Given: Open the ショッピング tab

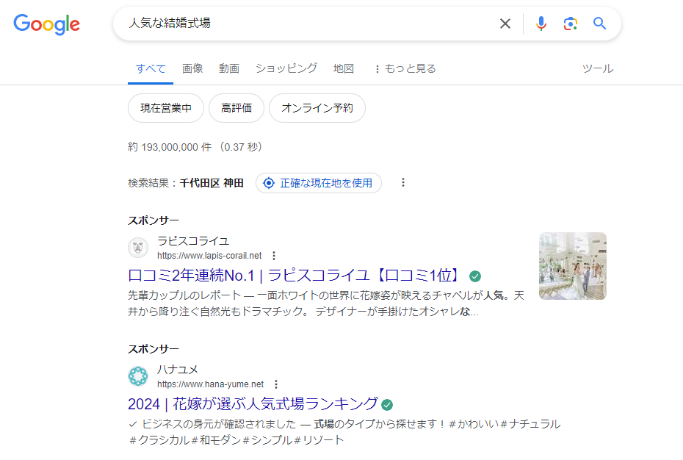Looking at the screenshot, I should [286, 69].
